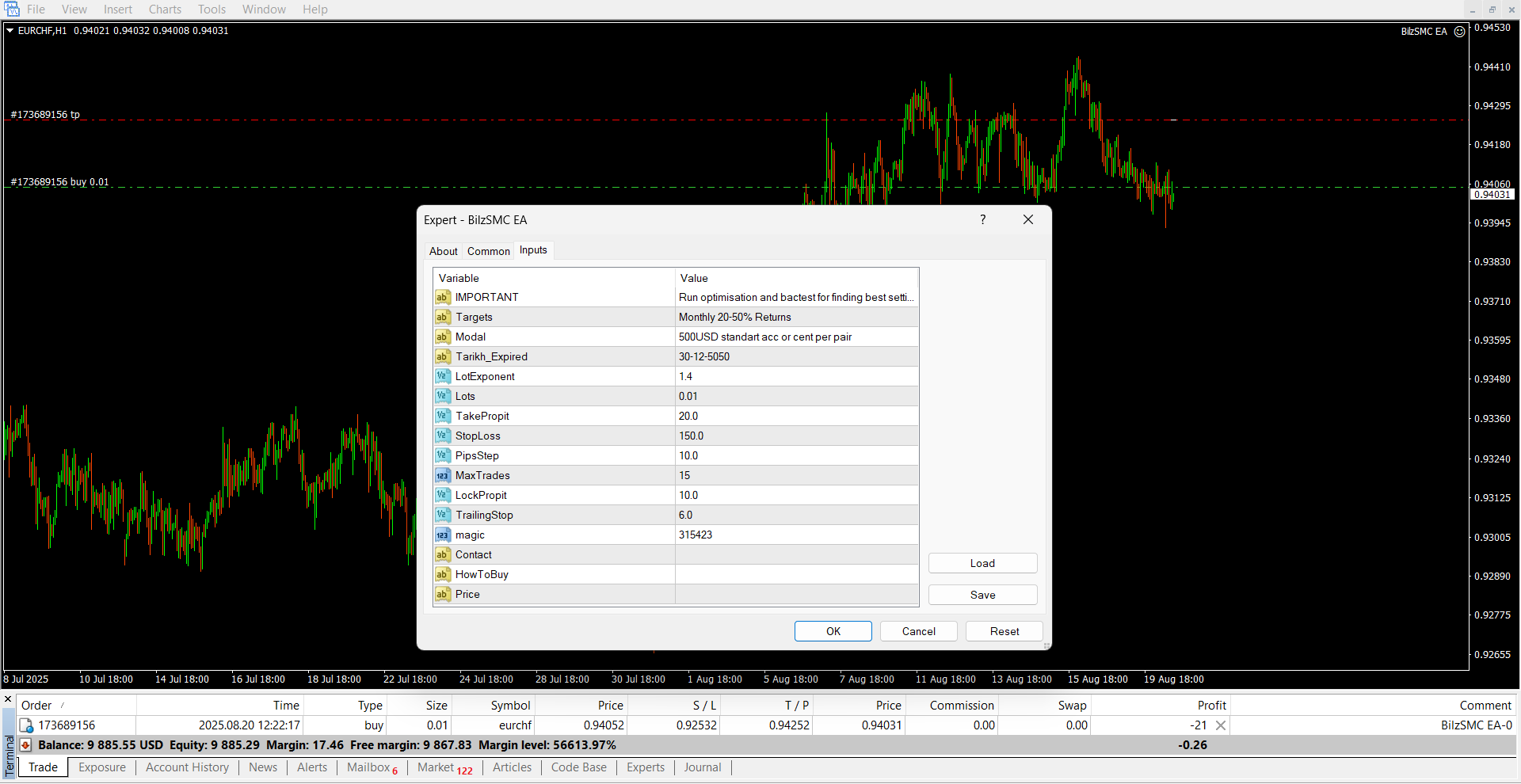Click the BilzSMC EA smiley face icon

click(x=1459, y=32)
